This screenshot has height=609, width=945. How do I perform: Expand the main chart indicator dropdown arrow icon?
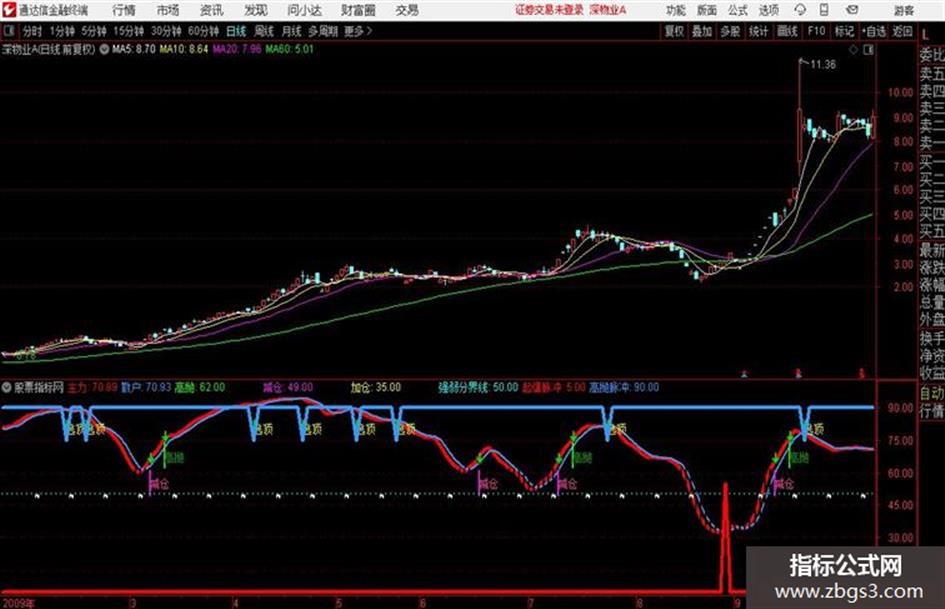pos(104,49)
